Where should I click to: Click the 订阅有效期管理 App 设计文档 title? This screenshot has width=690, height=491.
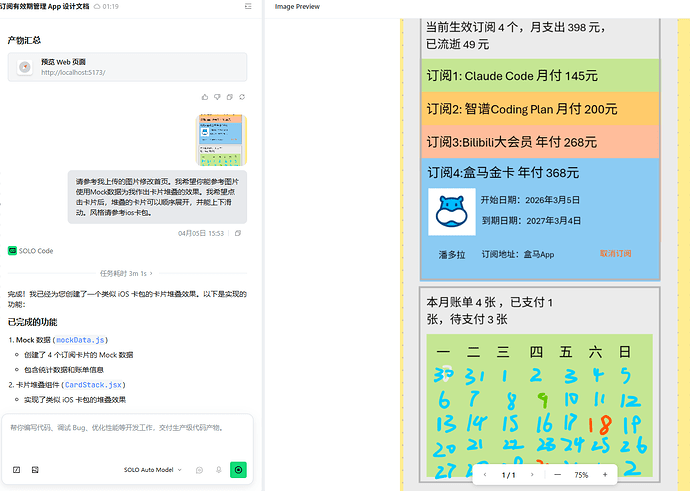44,6
